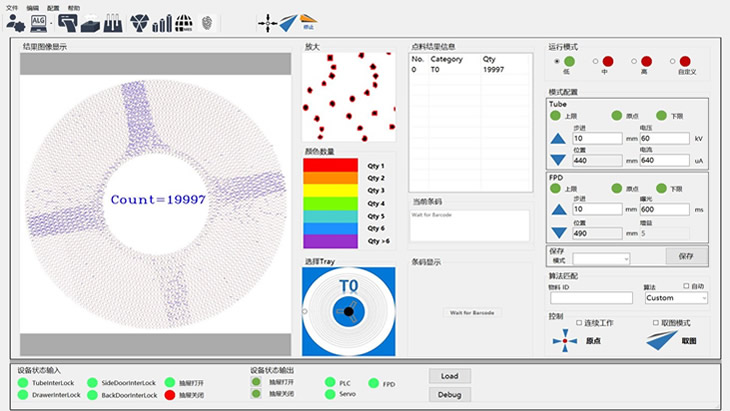Open the ALG laptop algorithm icon
Viewport: 730px width, 411px height.
(x=38, y=23)
